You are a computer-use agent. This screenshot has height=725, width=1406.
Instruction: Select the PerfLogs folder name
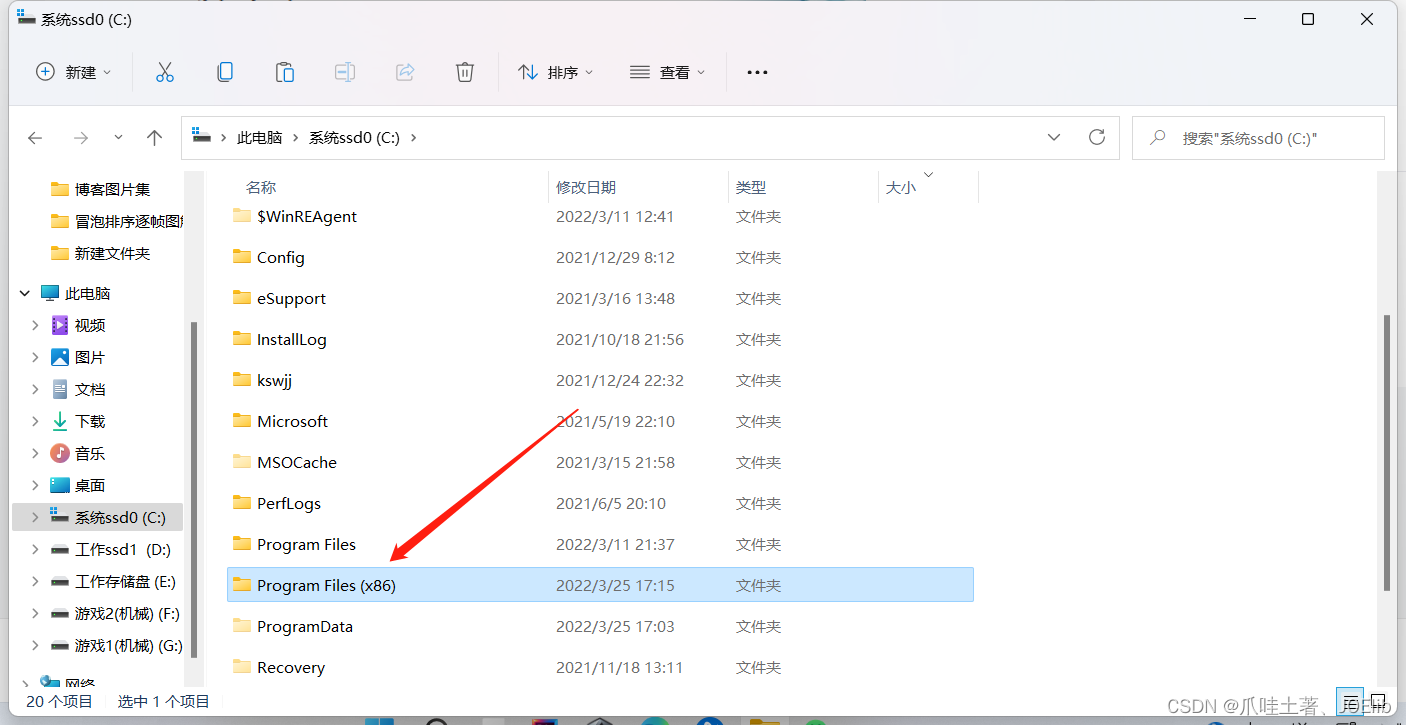289,503
